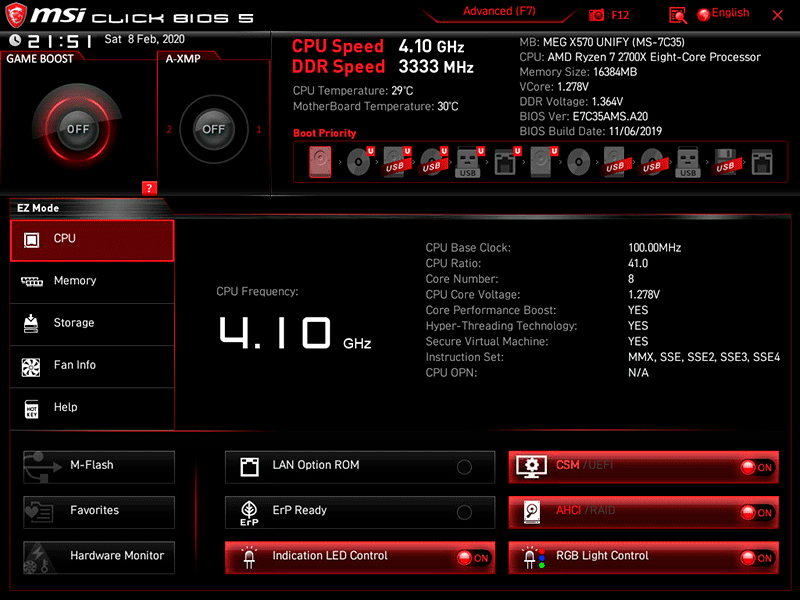
Task: Select the highlighted red hard disk boot device
Action: tap(320, 162)
